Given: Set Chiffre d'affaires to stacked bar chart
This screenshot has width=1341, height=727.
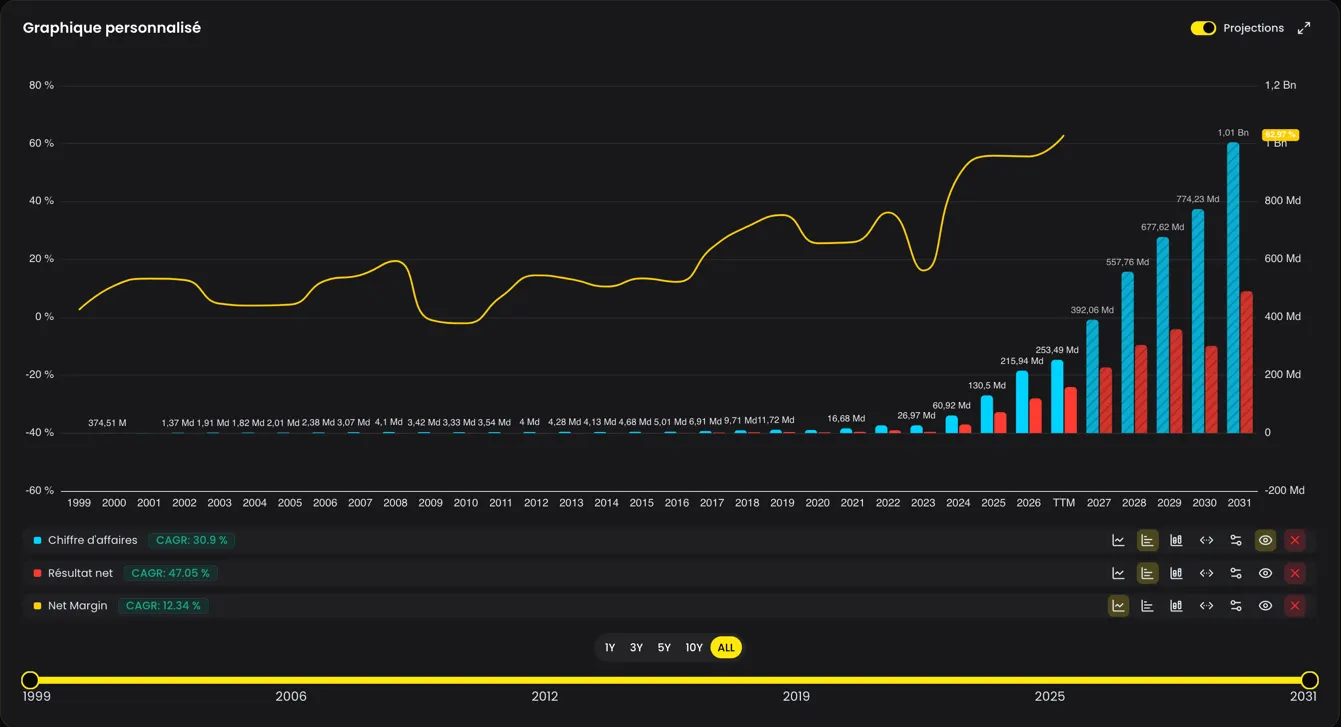Looking at the screenshot, I should click(x=1176, y=540).
